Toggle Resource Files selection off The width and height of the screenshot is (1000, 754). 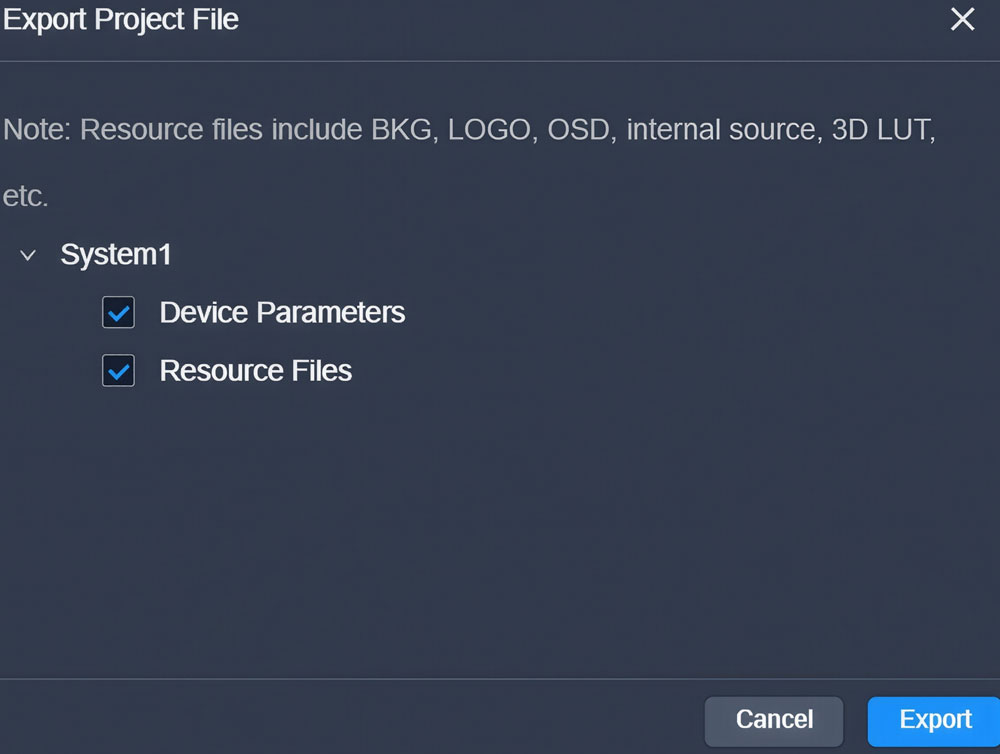click(x=118, y=370)
